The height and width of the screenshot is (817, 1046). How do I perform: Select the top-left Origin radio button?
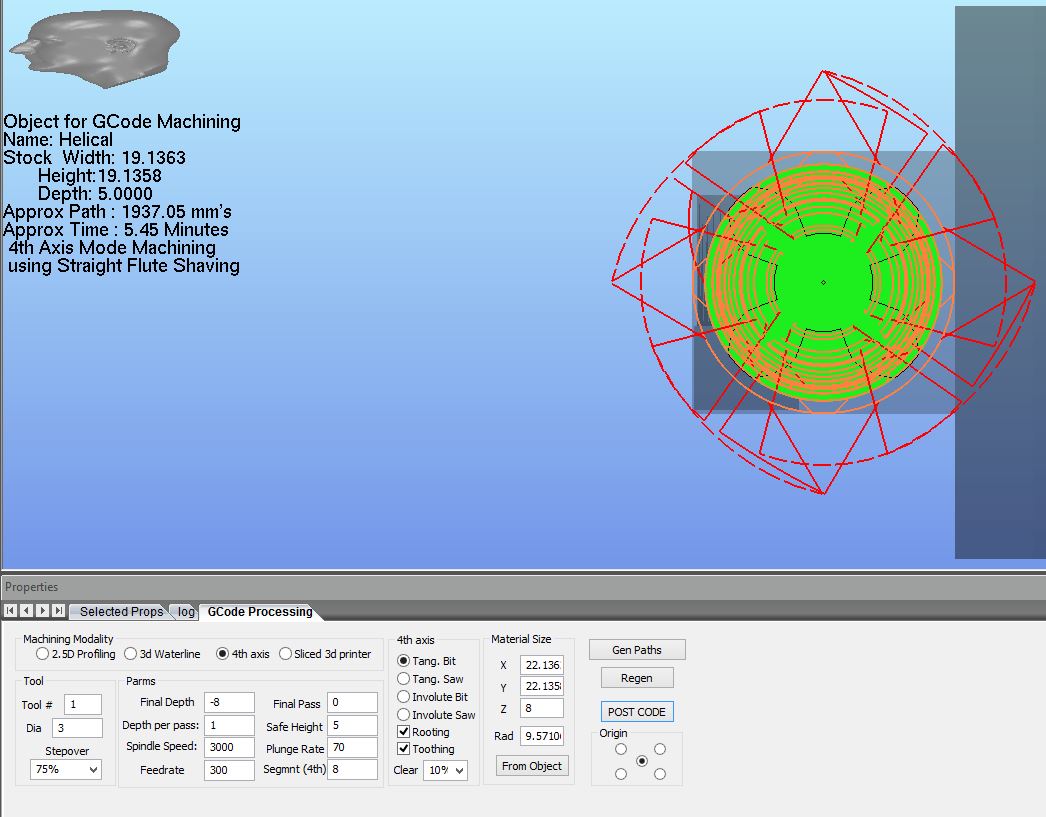pyautogui.click(x=621, y=749)
